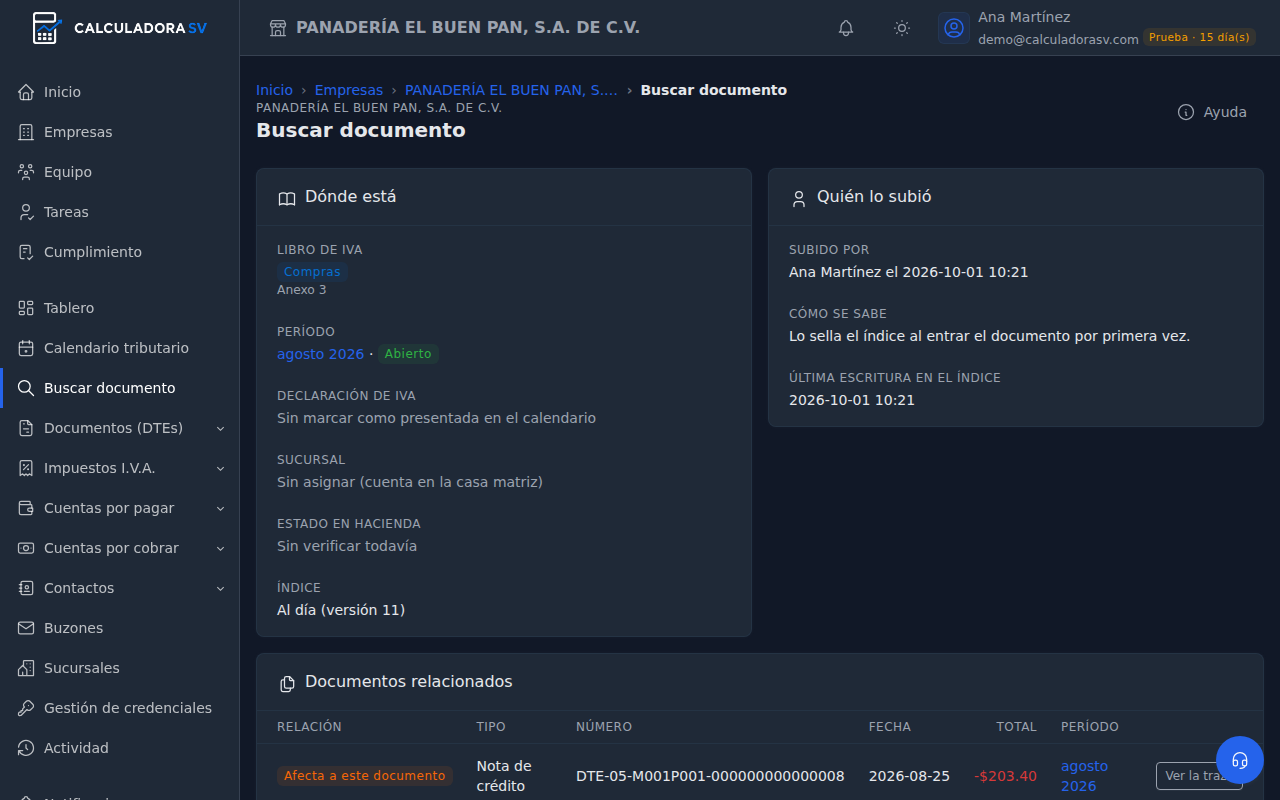Click the Buzones envelope icon
Viewport: 1280px width, 800px height.
26,628
